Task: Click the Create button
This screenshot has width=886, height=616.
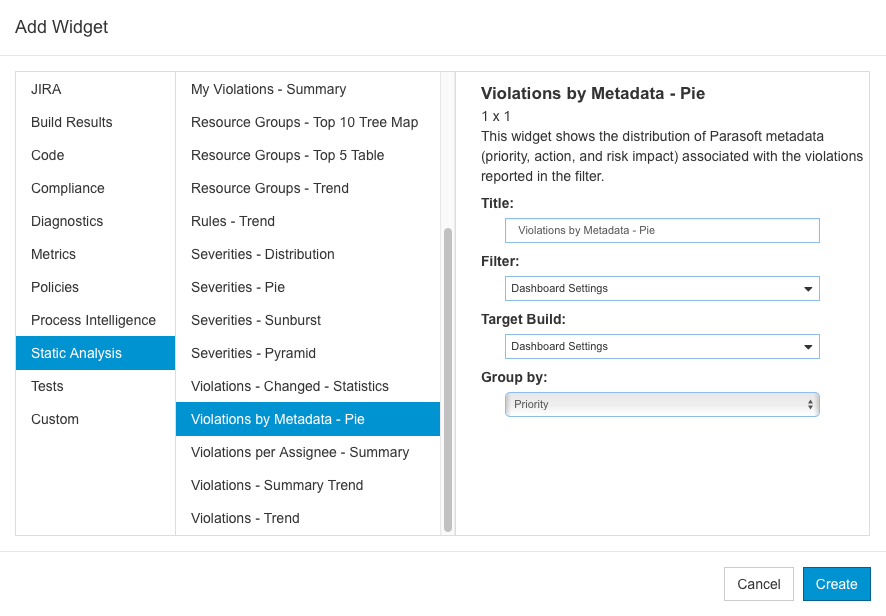Action: pyautogui.click(x=836, y=584)
